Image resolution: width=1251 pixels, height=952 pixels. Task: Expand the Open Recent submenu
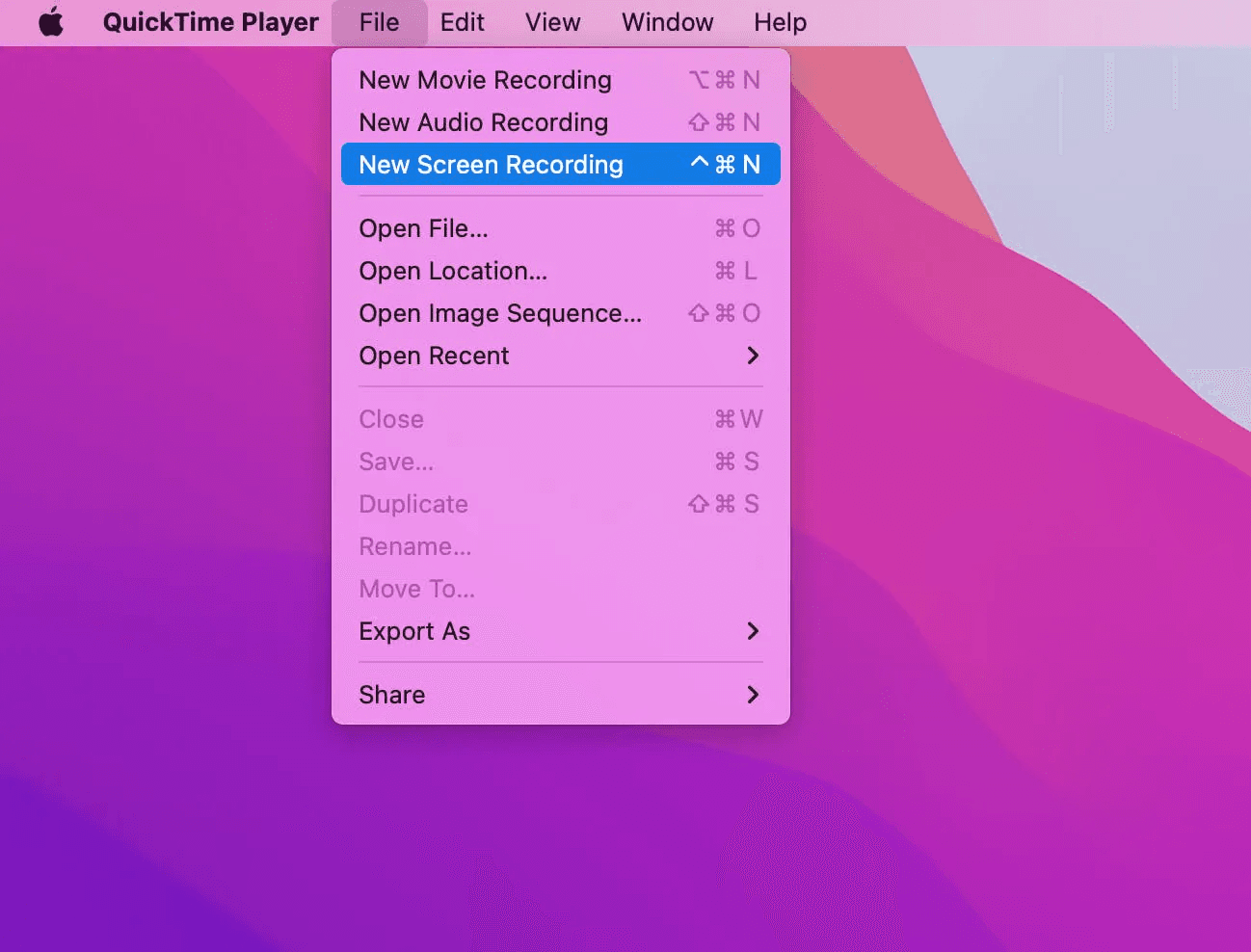(x=560, y=356)
